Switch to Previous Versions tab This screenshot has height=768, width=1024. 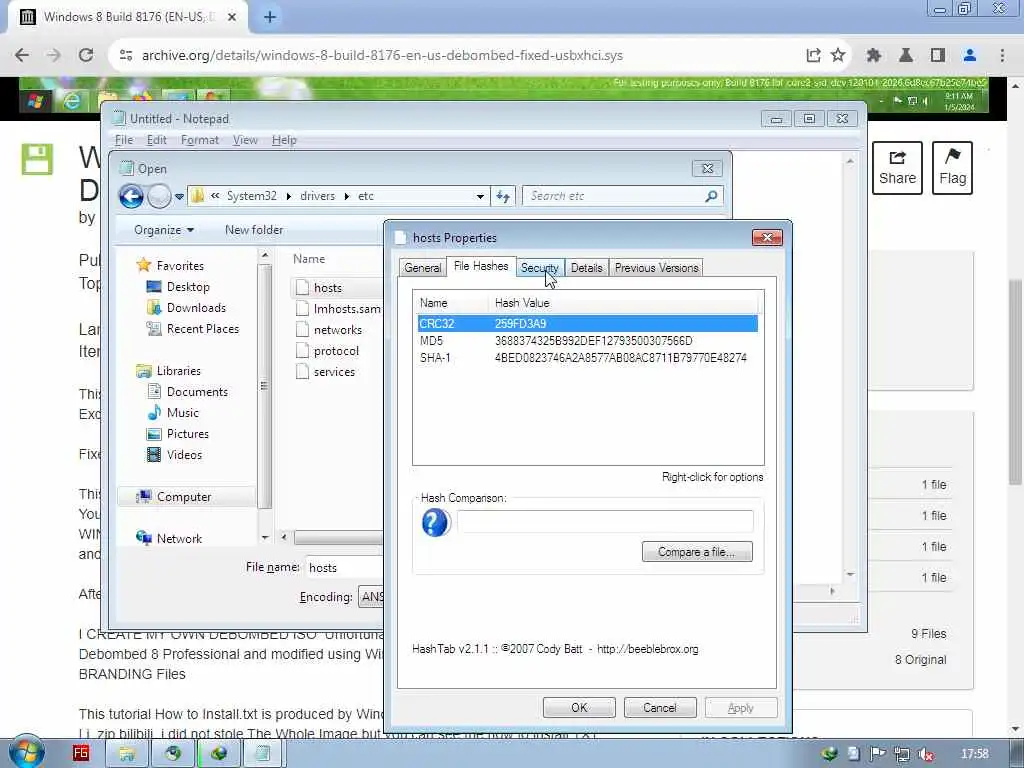point(656,268)
